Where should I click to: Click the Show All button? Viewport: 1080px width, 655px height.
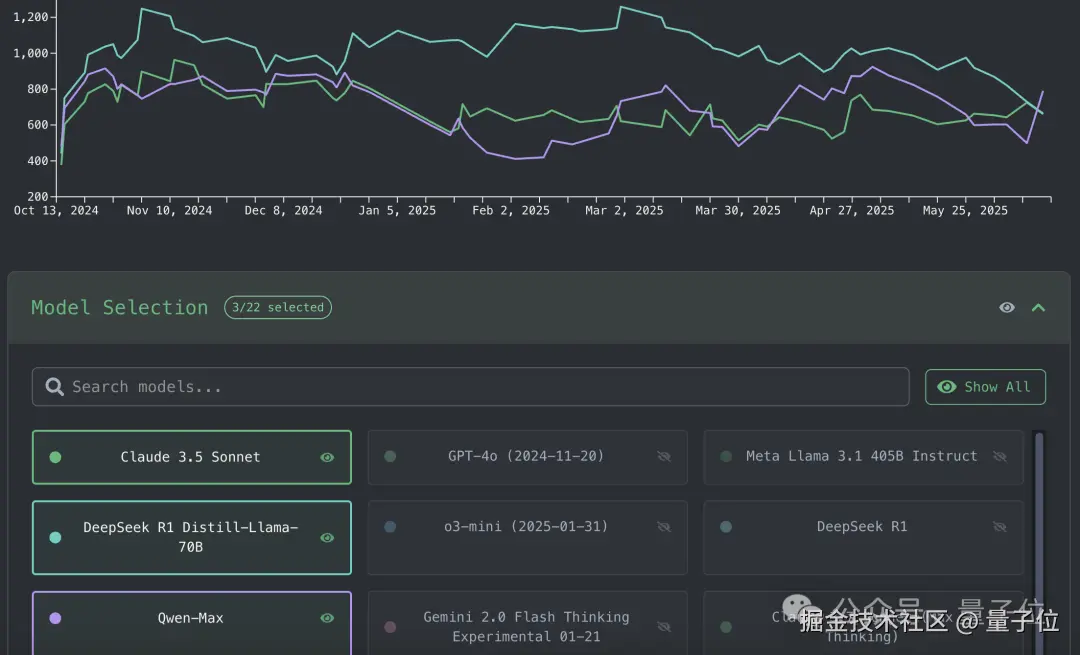(985, 387)
